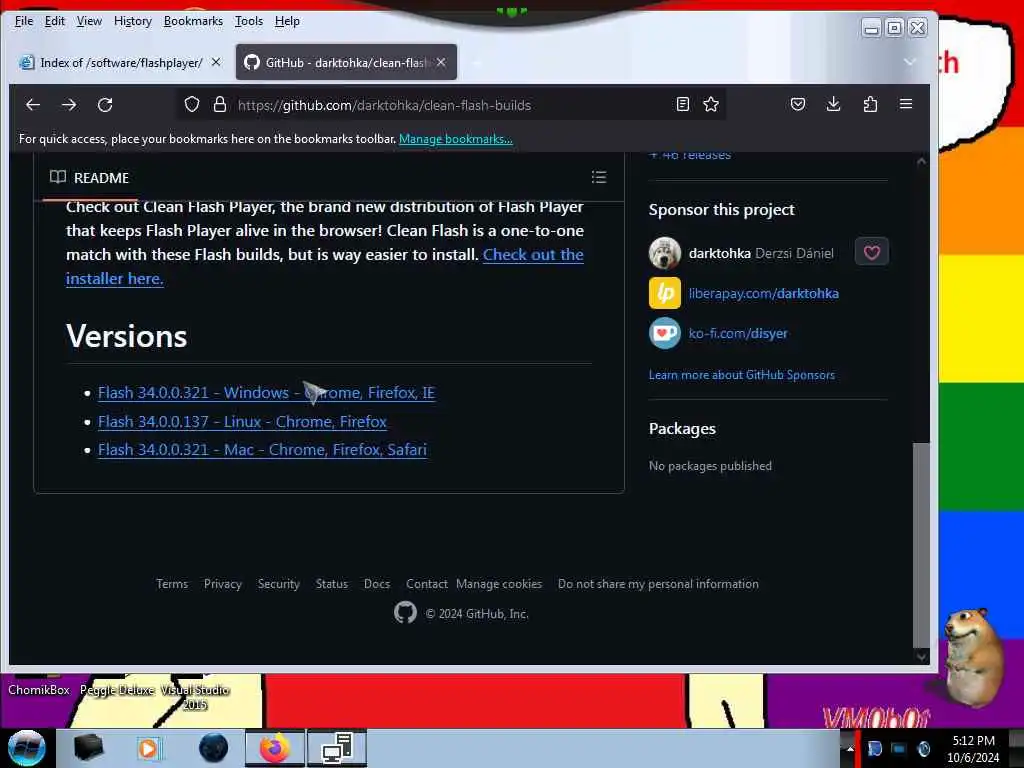Bookmark this page with the star icon

711,104
